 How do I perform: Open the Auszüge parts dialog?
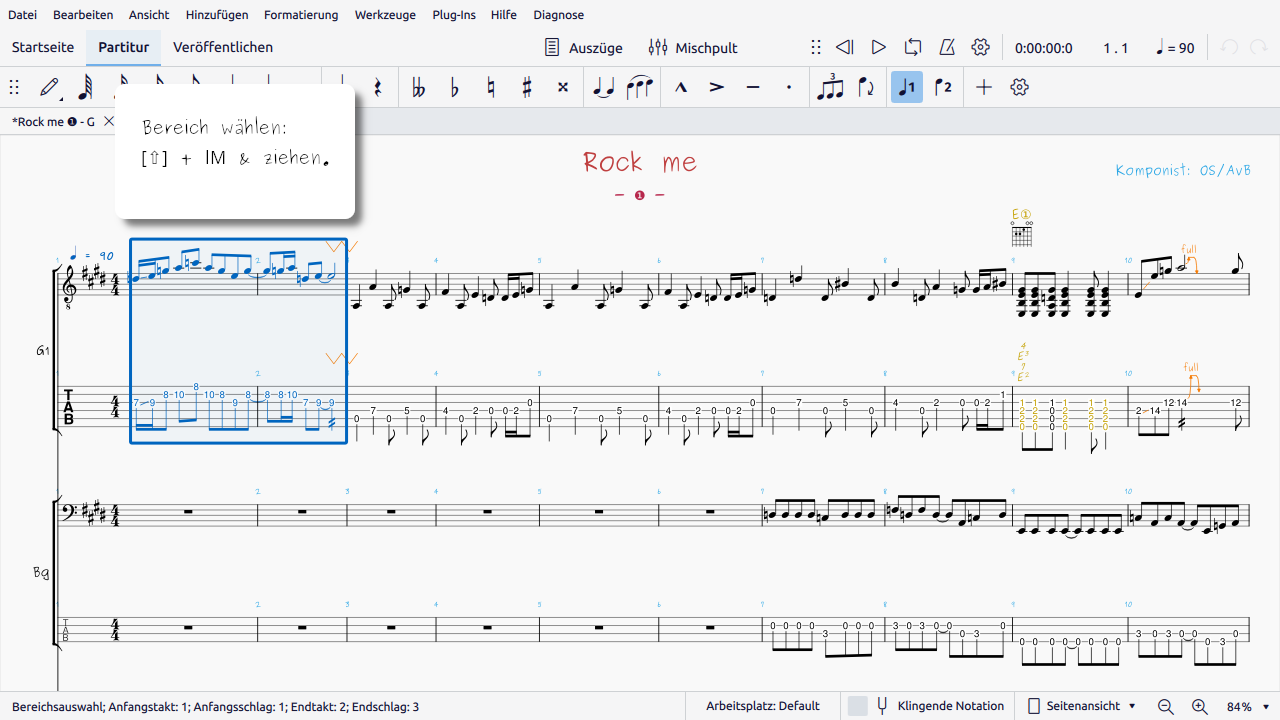point(584,47)
